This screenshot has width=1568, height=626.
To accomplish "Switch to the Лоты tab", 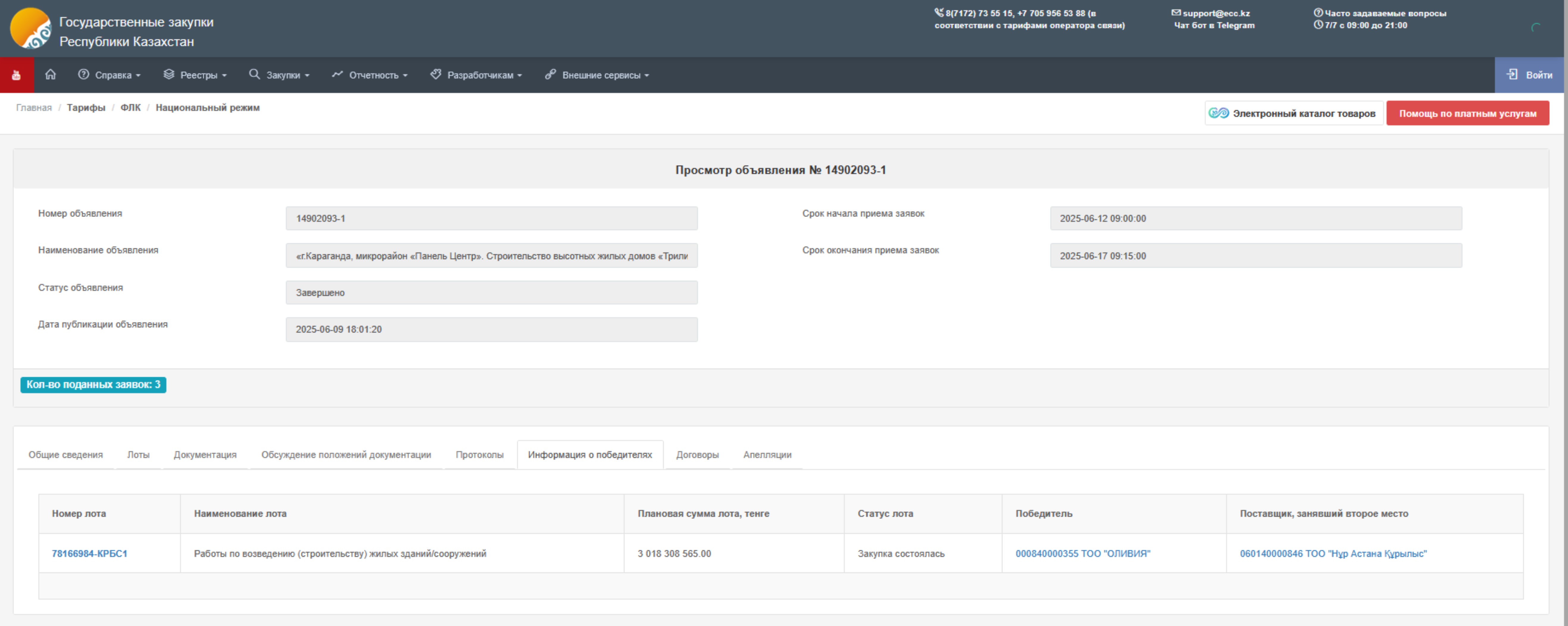I will coord(138,454).
